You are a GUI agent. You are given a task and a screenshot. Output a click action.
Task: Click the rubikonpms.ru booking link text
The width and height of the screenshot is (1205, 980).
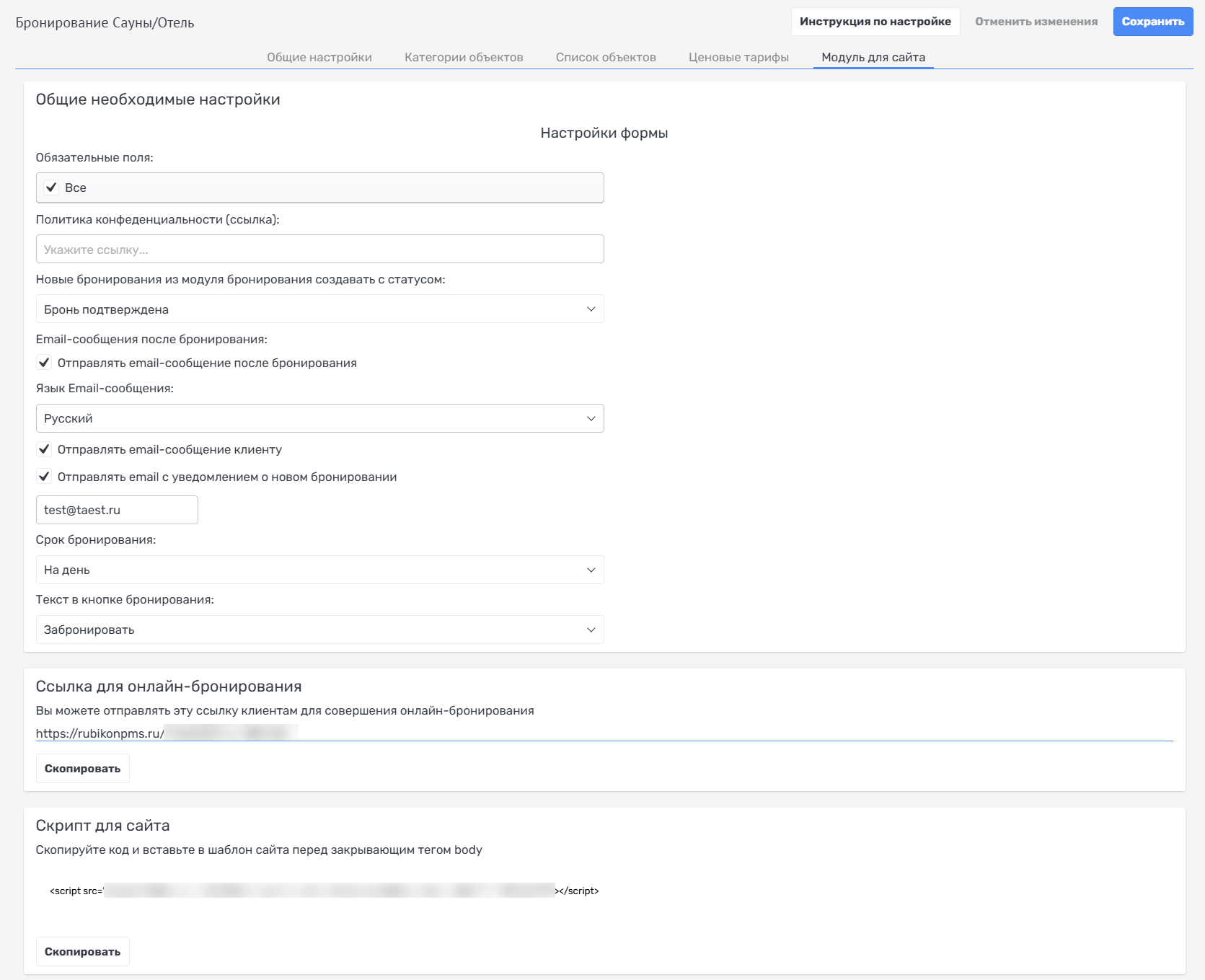pos(167,733)
